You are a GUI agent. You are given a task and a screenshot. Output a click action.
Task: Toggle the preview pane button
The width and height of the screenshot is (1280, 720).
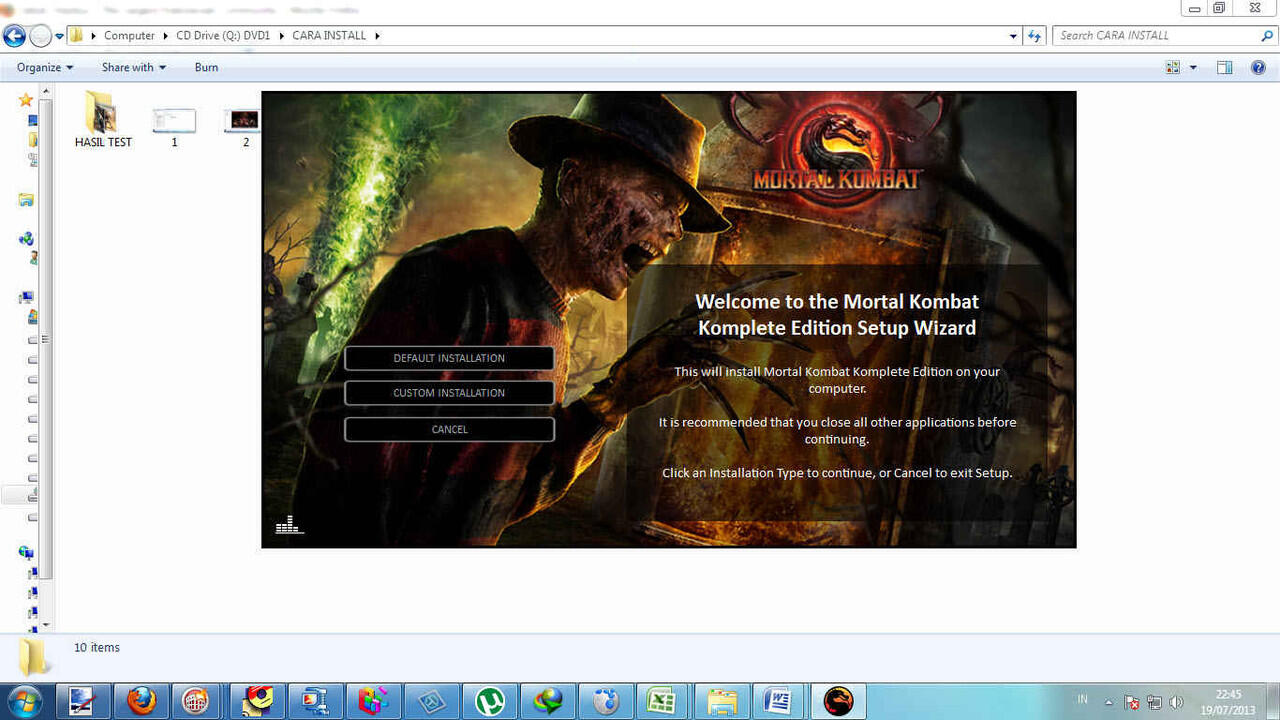click(1224, 67)
